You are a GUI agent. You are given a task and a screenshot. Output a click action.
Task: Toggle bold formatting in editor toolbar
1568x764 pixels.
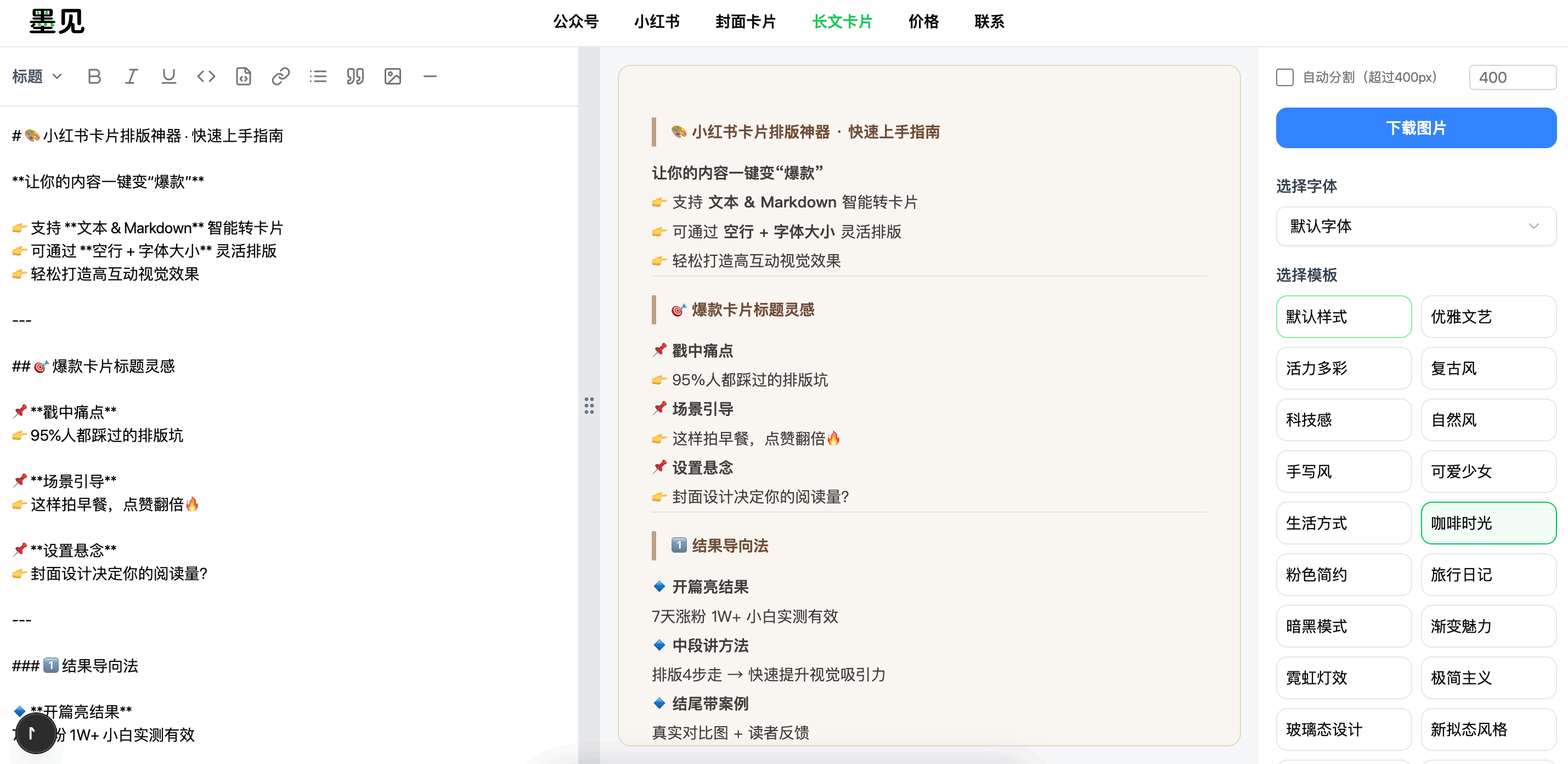coord(94,77)
